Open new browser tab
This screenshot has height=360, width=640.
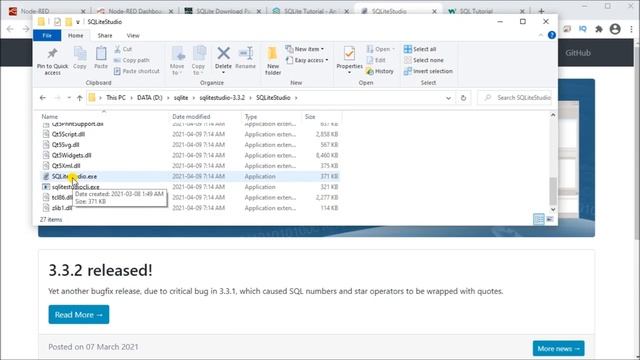coord(541,11)
